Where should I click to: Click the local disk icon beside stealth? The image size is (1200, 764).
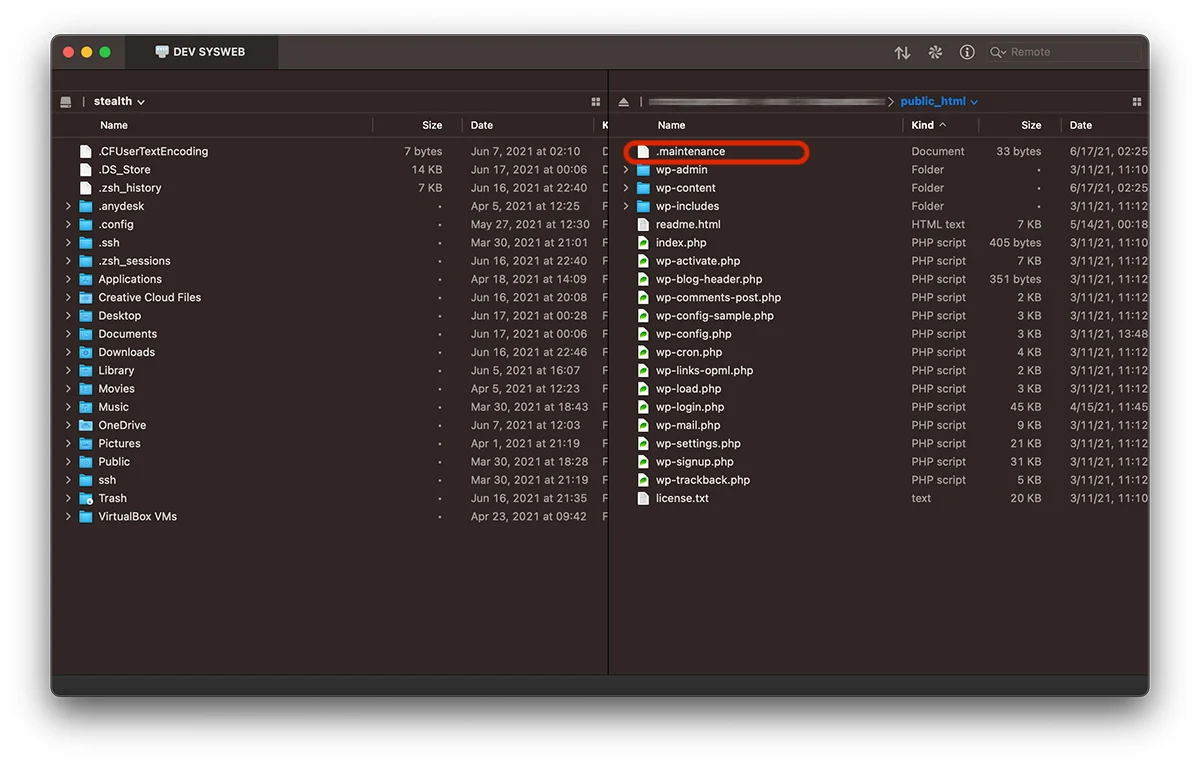[66, 101]
